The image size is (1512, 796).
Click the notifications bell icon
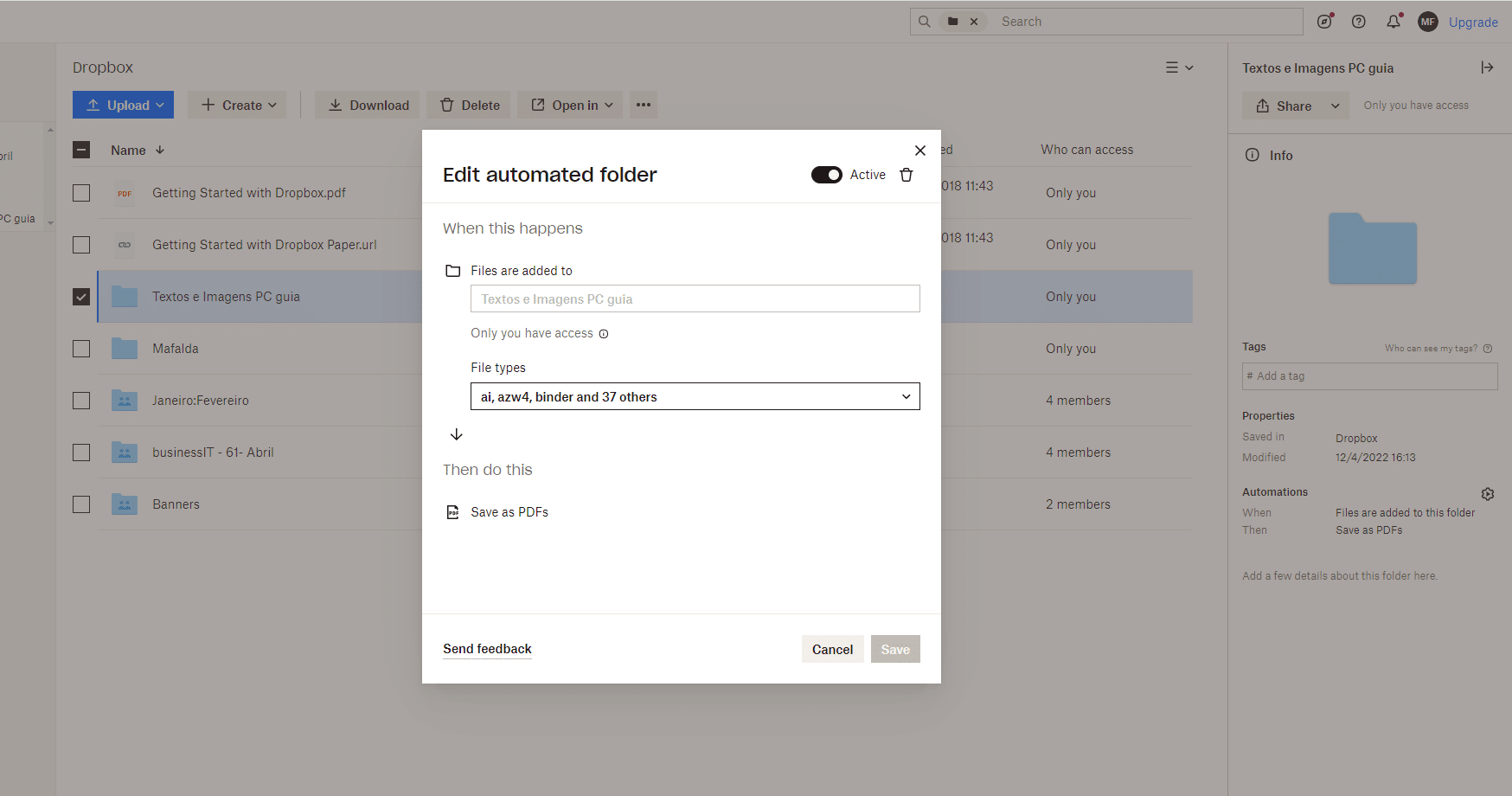(x=1393, y=22)
